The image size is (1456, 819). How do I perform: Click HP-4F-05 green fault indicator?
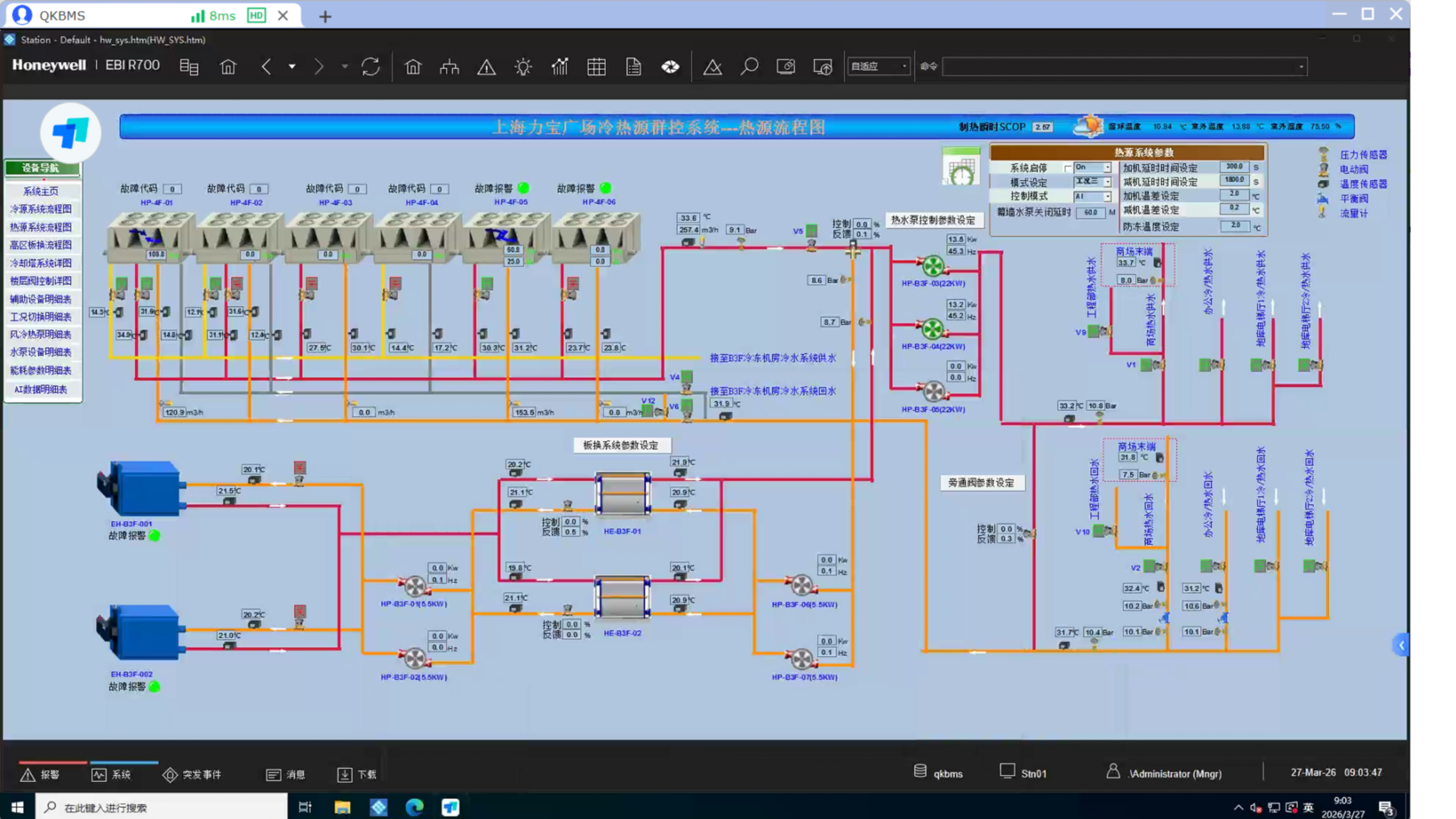coord(523,188)
